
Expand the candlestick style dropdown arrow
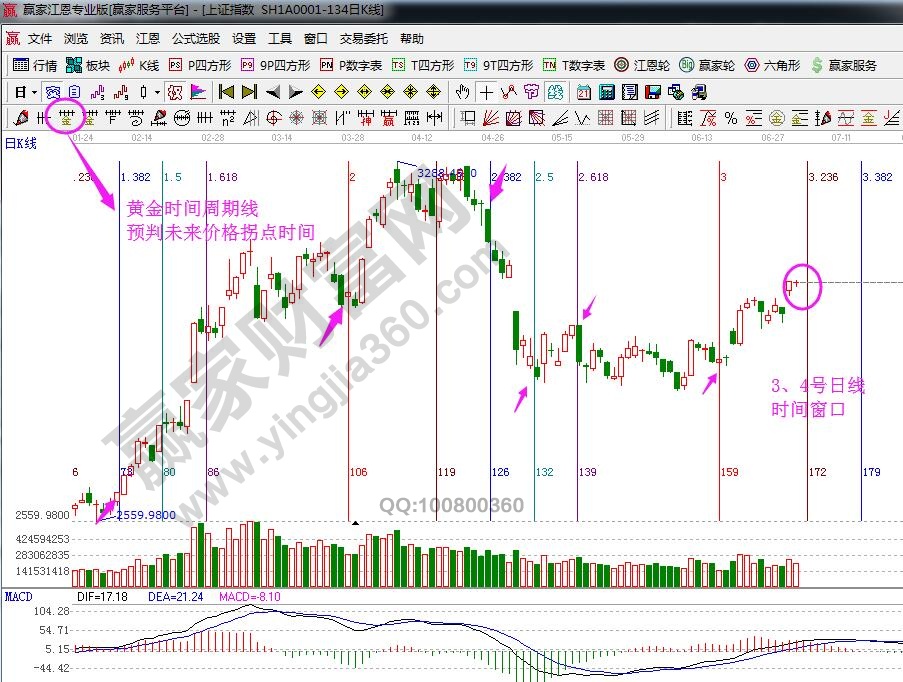pyautogui.click(x=156, y=92)
